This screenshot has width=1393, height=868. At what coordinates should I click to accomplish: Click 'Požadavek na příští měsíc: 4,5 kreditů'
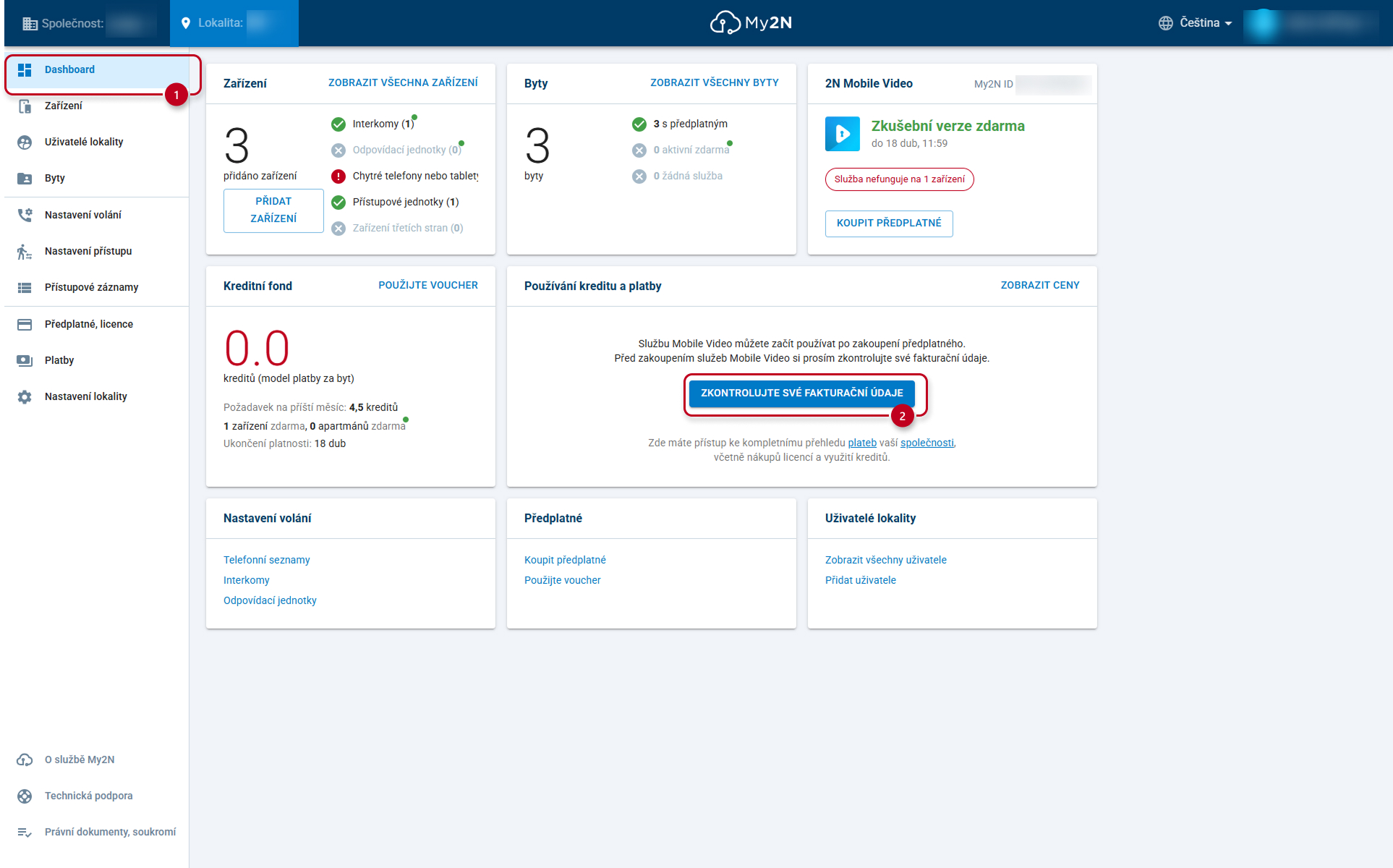(x=310, y=408)
